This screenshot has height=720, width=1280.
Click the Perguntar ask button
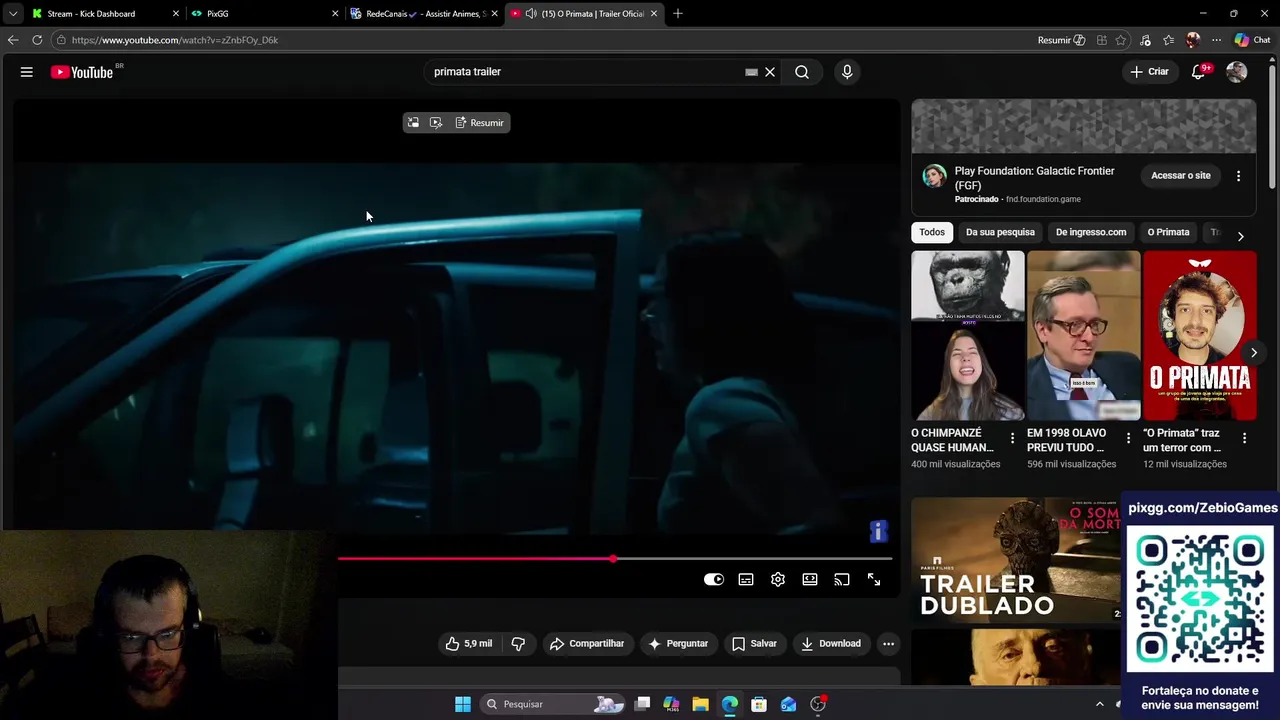coord(677,644)
